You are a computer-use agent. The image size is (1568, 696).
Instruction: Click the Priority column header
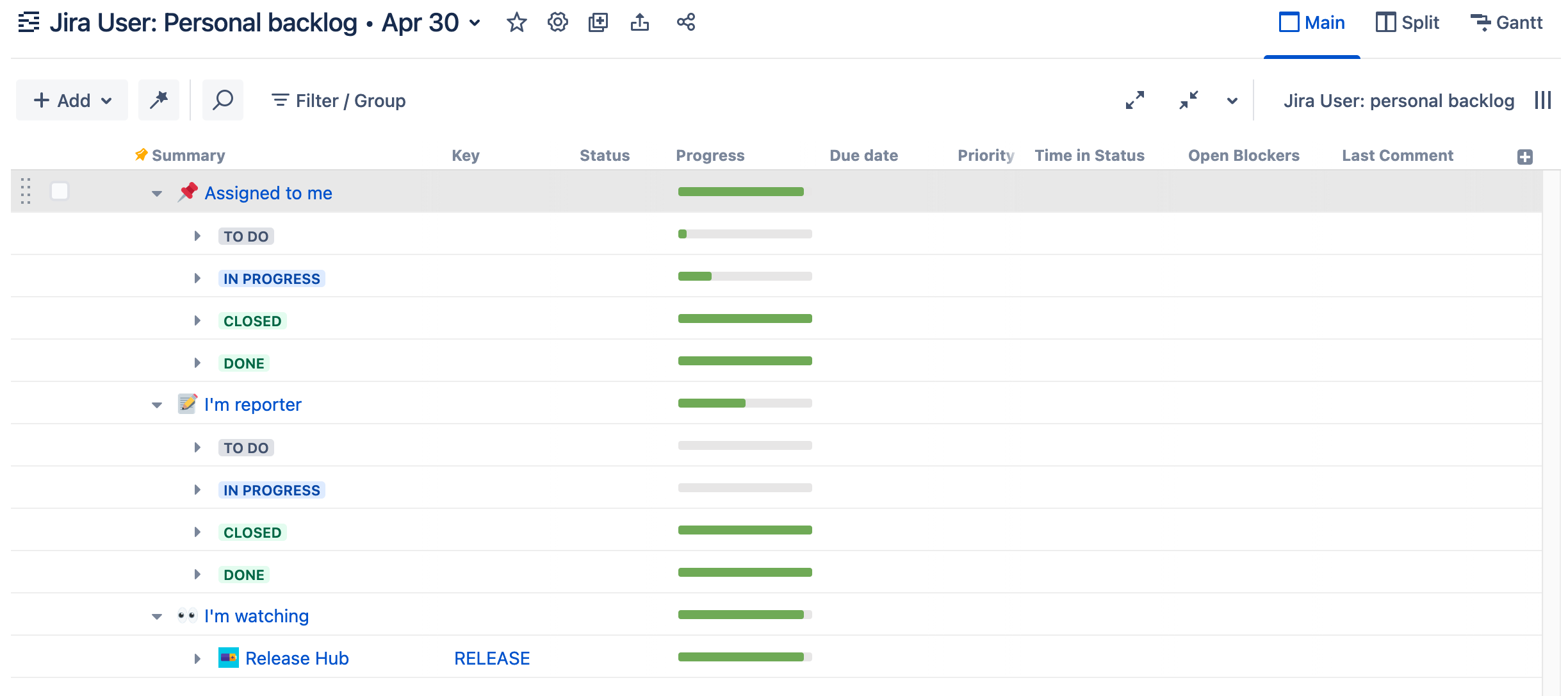[986, 155]
